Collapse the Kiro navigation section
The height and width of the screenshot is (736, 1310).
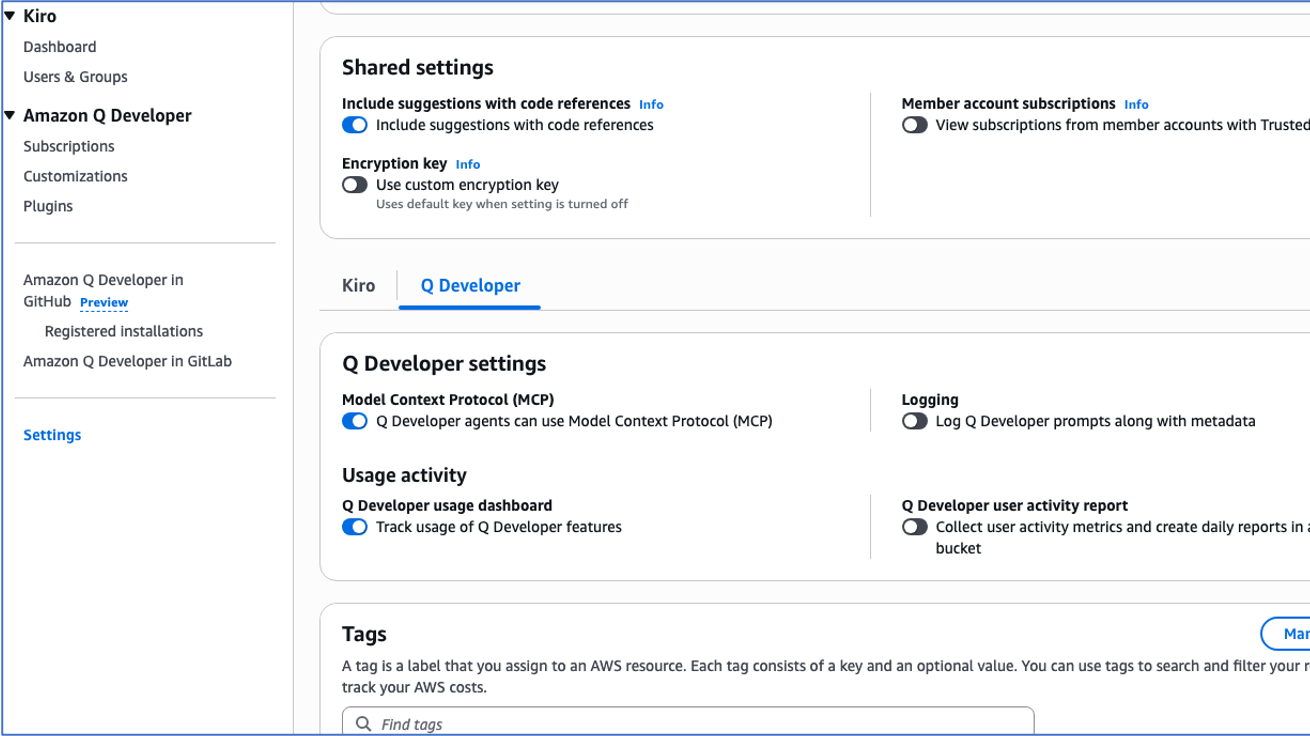[10, 16]
